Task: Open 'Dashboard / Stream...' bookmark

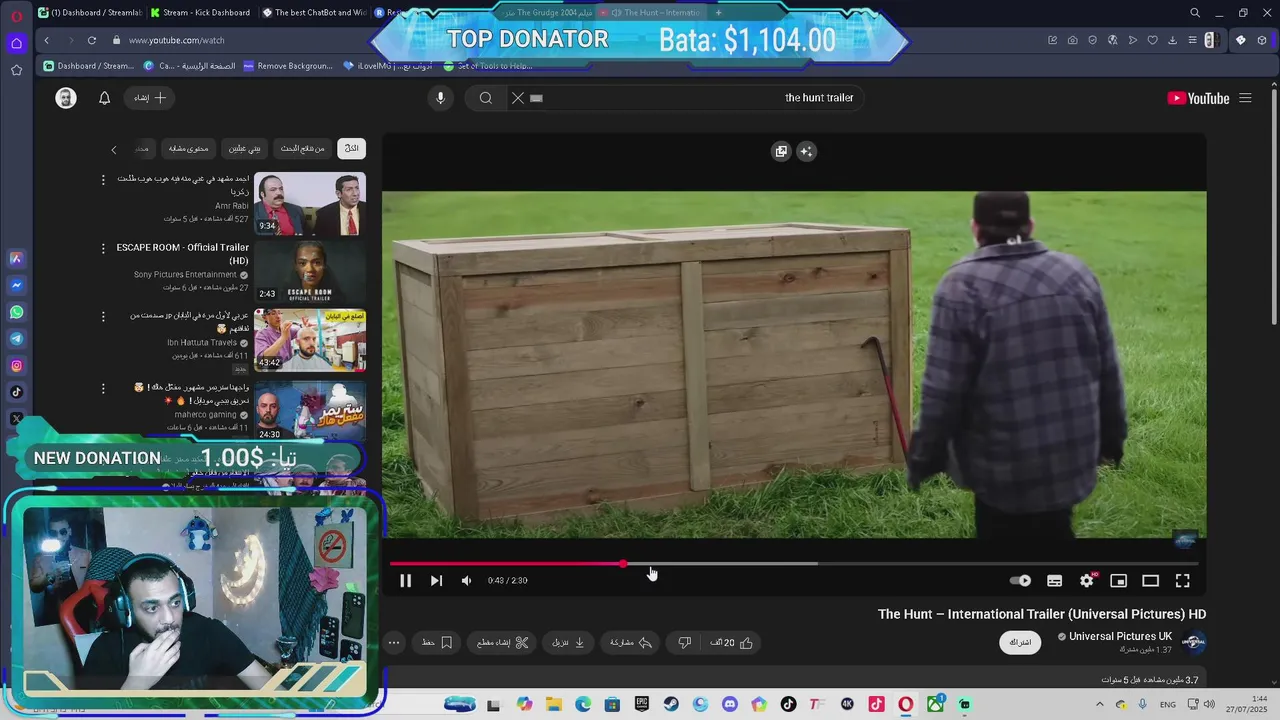Action: point(88,66)
